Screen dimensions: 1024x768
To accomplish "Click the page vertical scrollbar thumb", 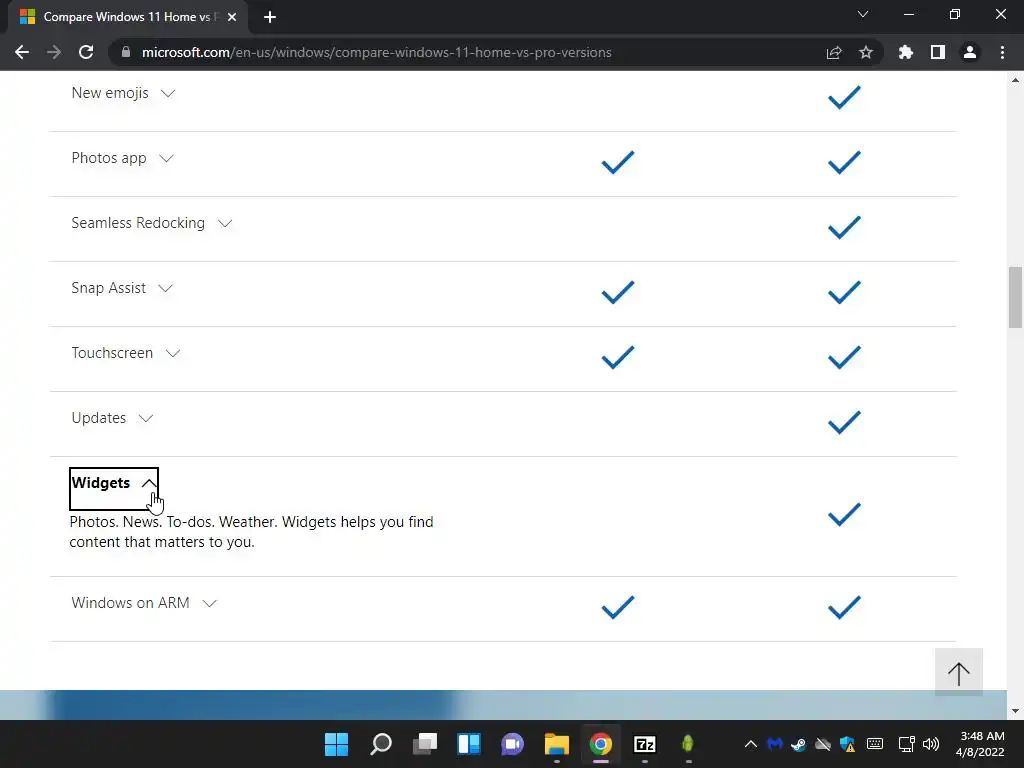I will [1015, 297].
